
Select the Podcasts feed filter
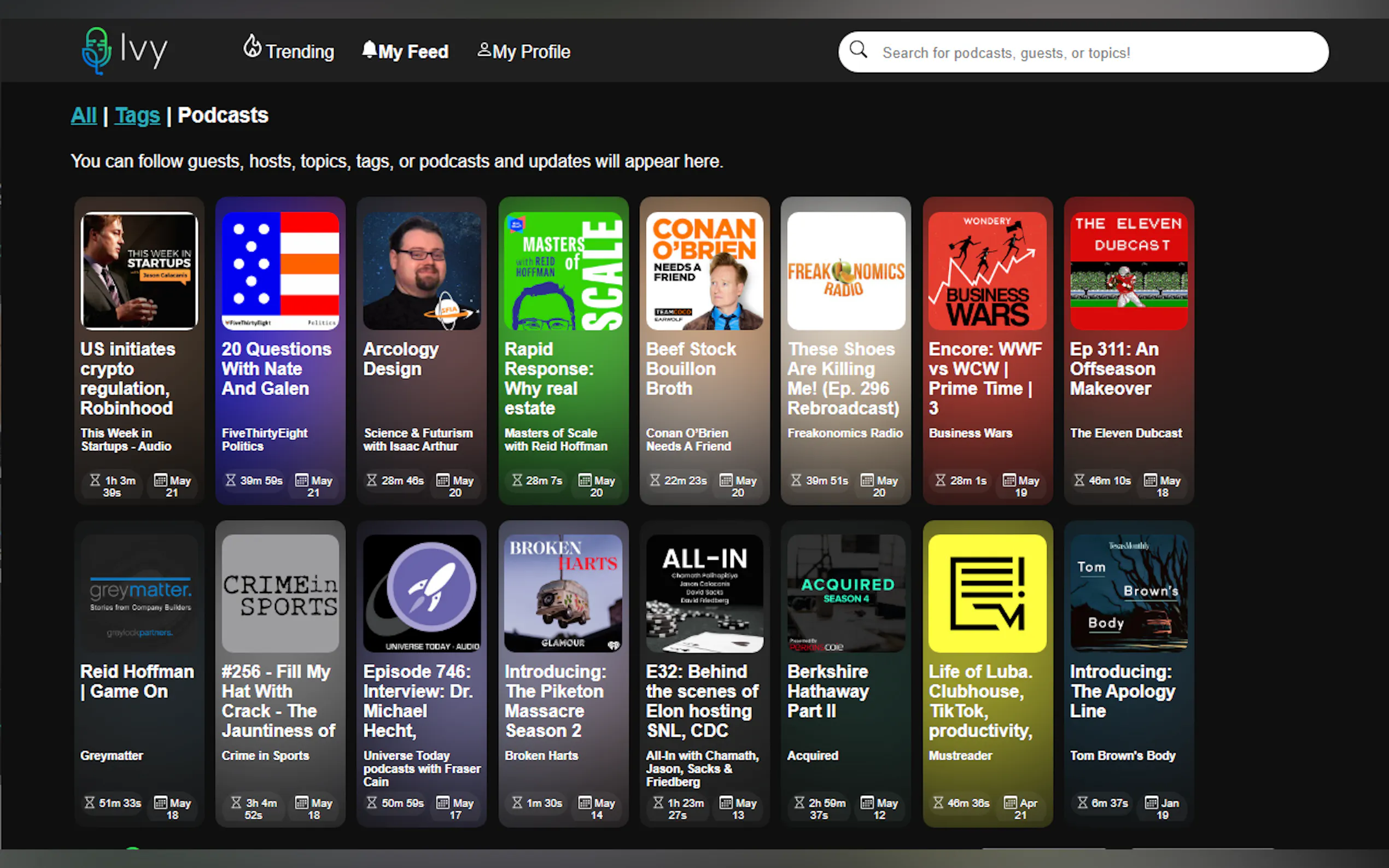tap(223, 115)
